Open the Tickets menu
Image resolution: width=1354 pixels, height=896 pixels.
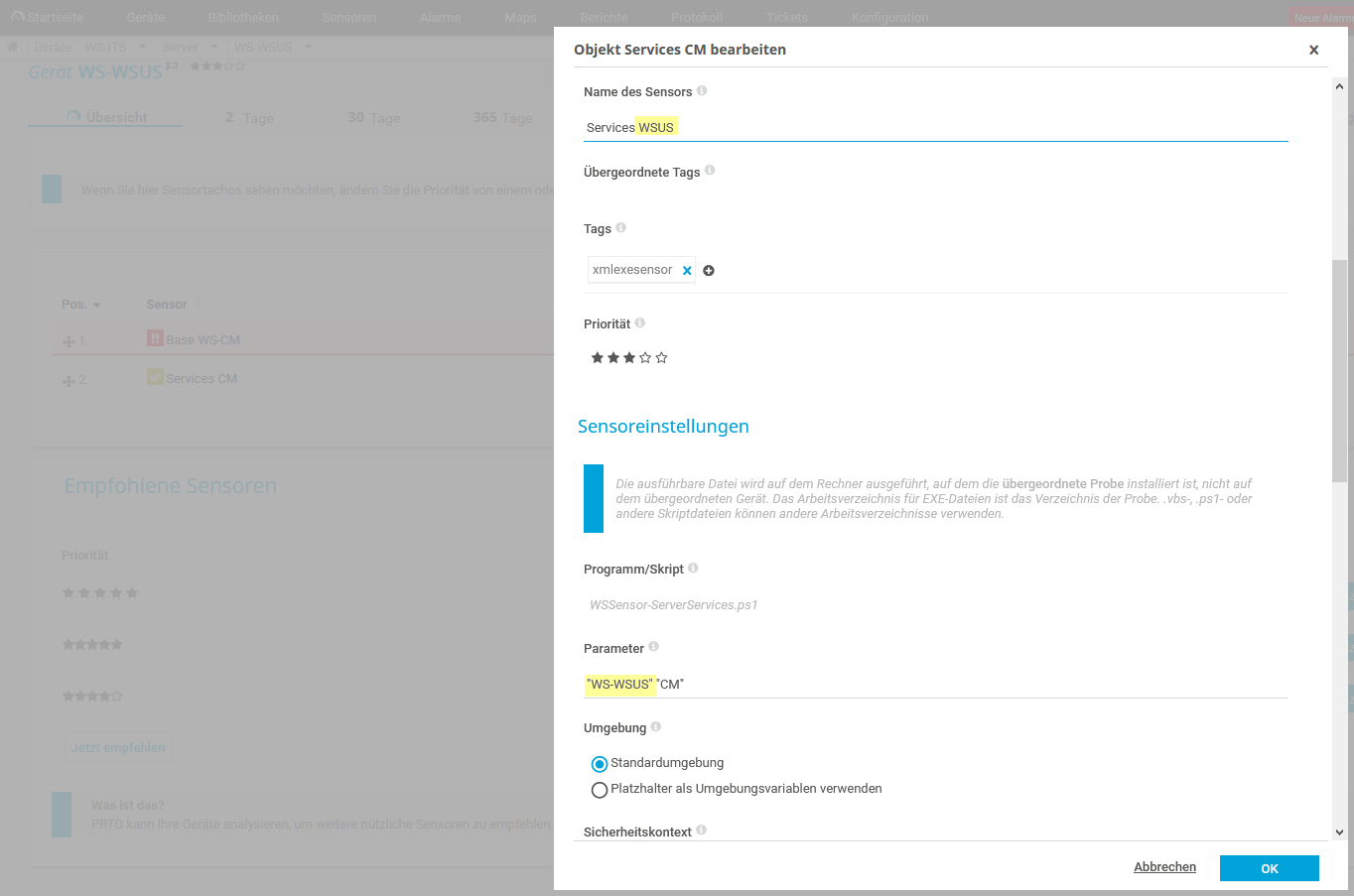pyautogui.click(x=787, y=17)
